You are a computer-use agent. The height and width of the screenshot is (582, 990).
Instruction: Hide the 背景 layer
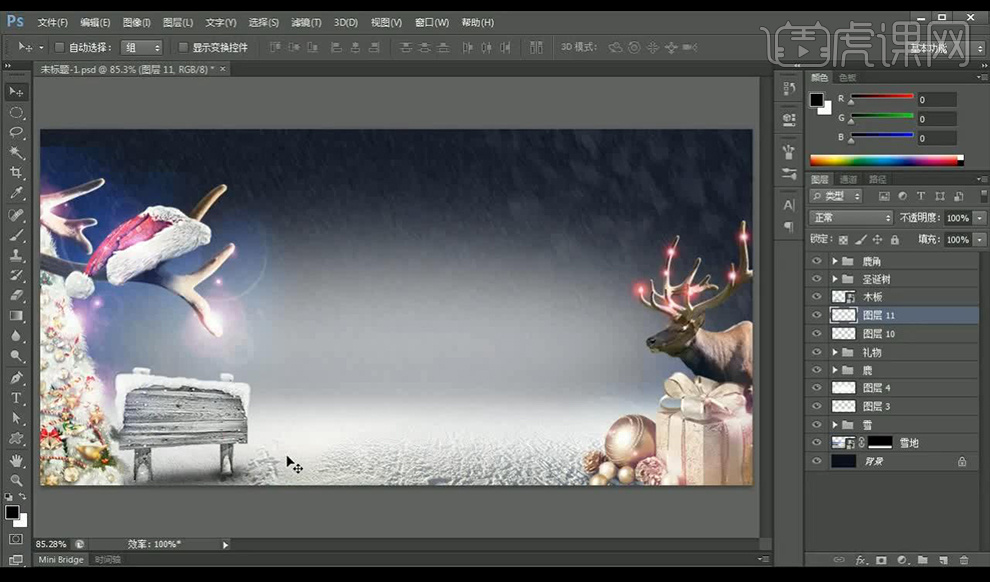(817, 461)
